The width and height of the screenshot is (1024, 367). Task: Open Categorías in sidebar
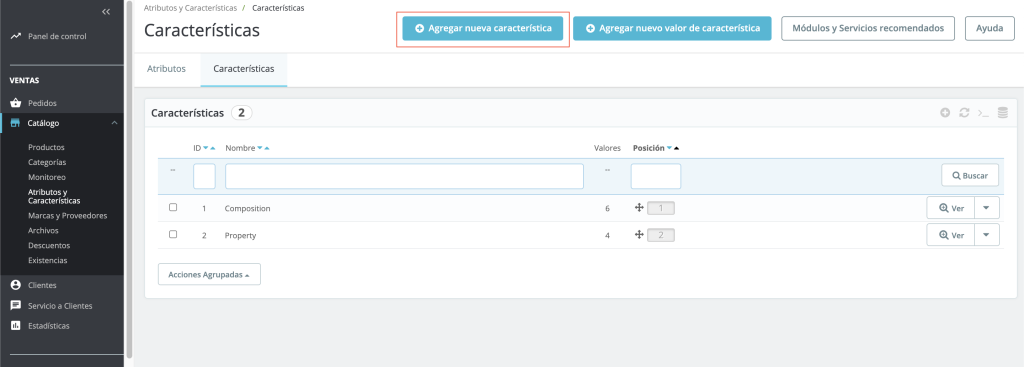[x=47, y=162]
